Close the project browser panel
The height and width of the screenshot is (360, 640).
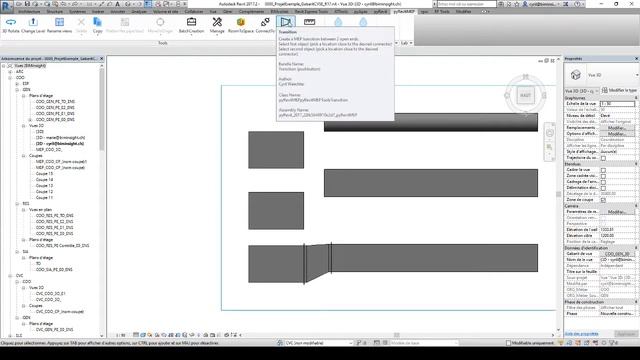[x=102, y=59]
